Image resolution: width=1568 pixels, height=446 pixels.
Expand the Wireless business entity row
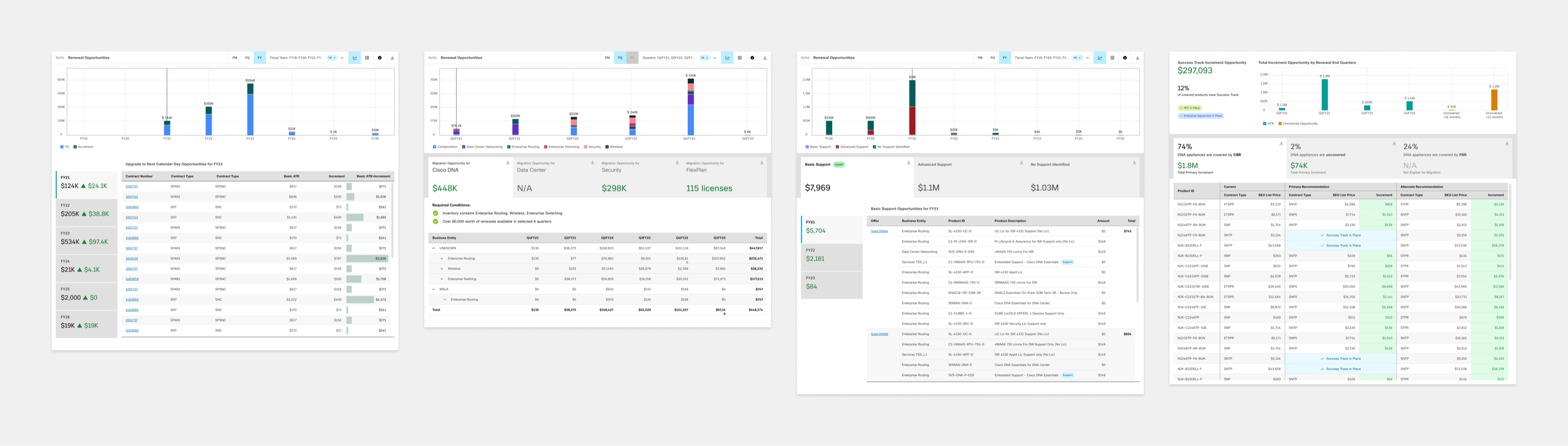click(x=442, y=269)
